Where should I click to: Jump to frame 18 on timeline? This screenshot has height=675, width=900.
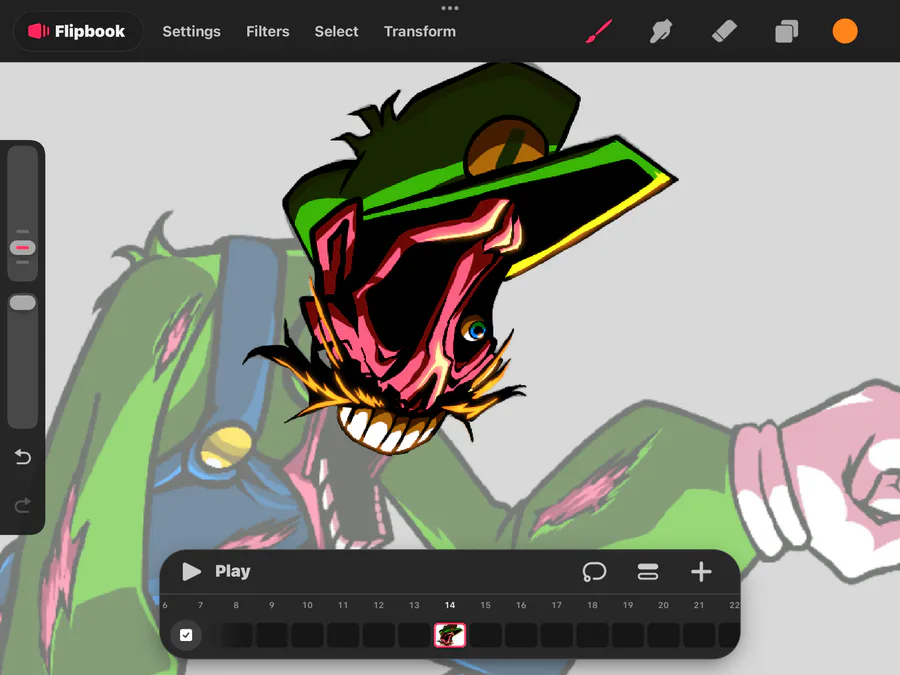[x=592, y=605]
